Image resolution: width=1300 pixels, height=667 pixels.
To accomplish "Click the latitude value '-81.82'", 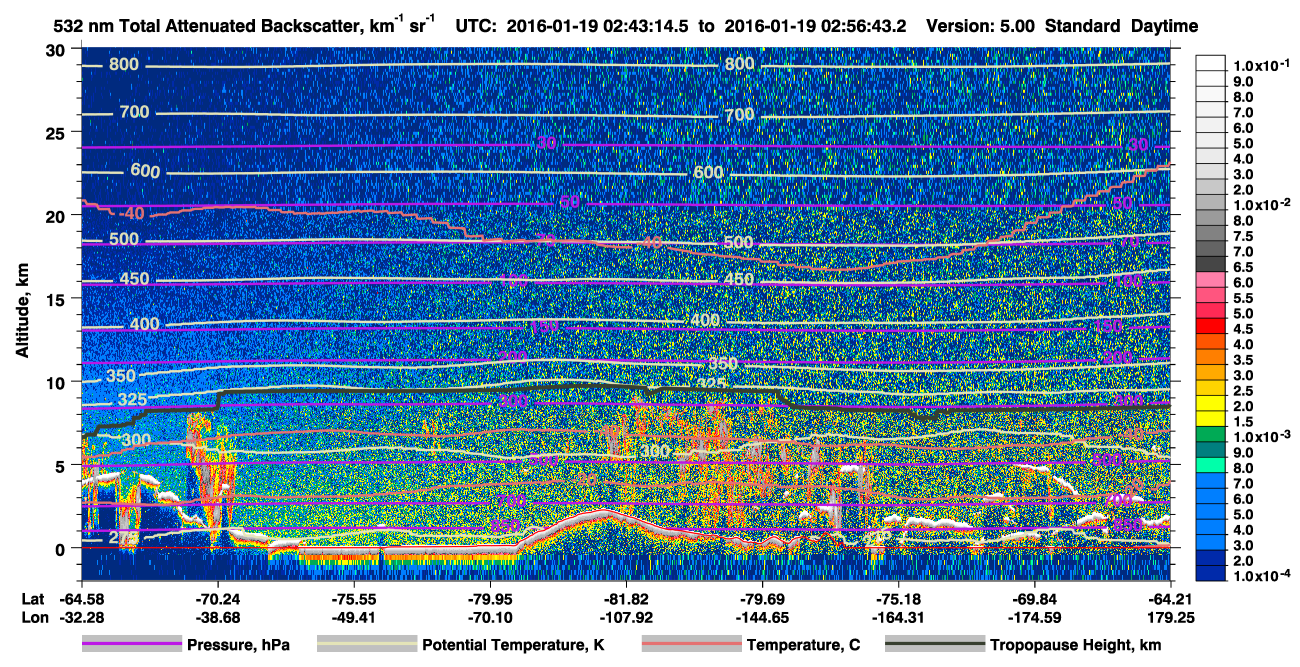I will coord(626,600).
